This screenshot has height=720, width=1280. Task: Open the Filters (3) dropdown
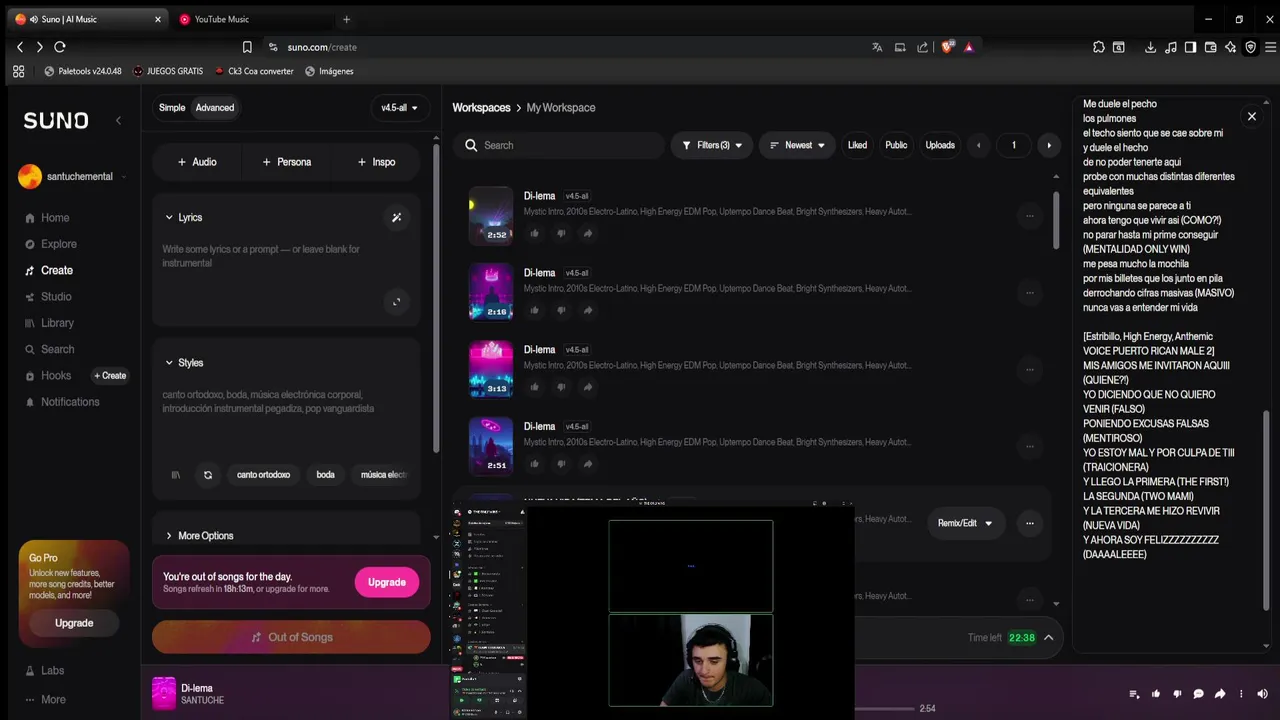[712, 145]
